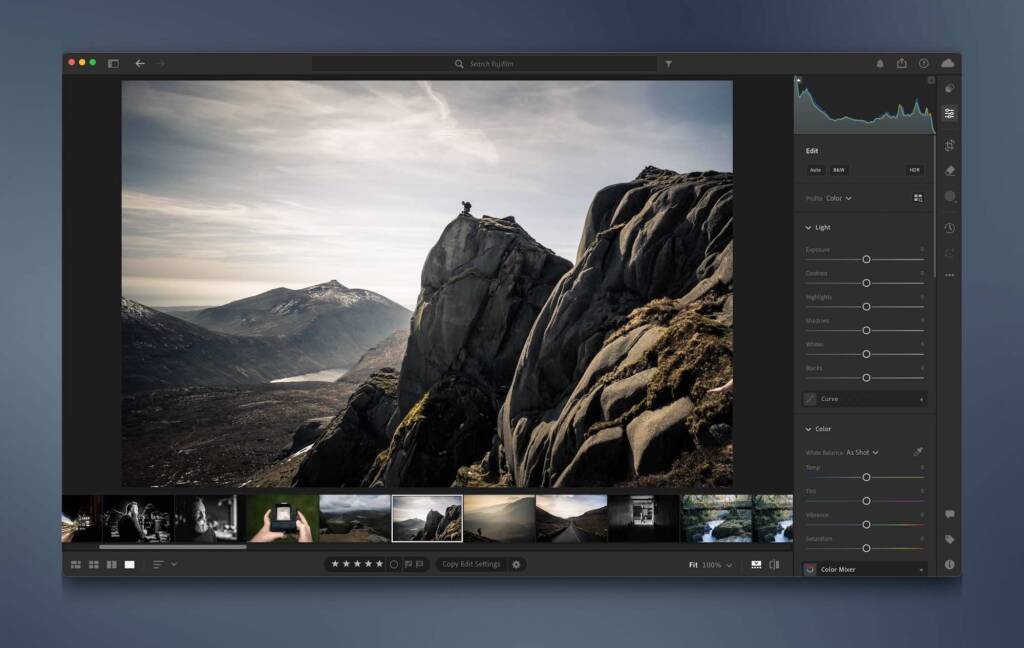Open the Crop and Rotate tool
This screenshot has width=1024, height=648.
point(949,146)
